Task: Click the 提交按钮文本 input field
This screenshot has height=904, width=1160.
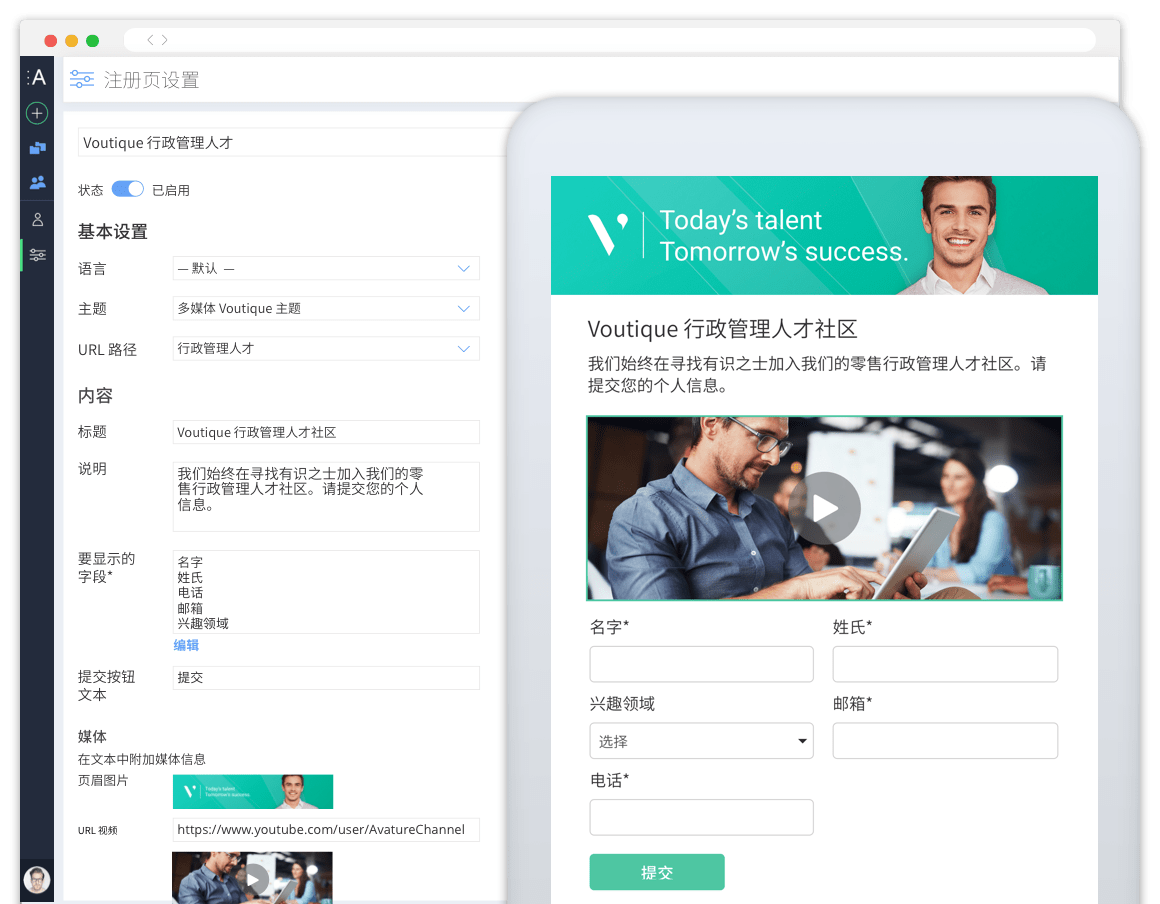Action: (x=326, y=678)
